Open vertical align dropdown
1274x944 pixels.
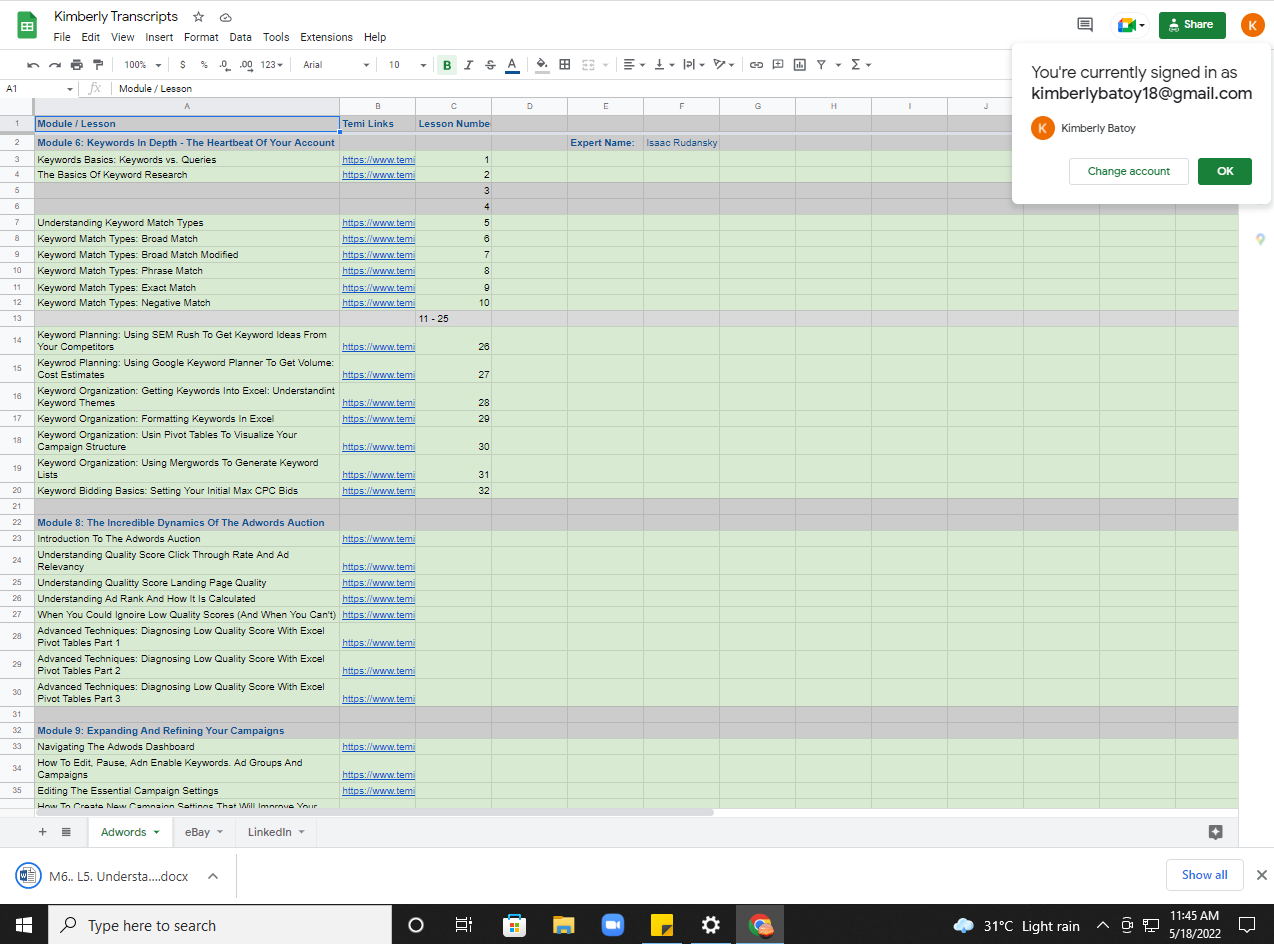point(663,65)
